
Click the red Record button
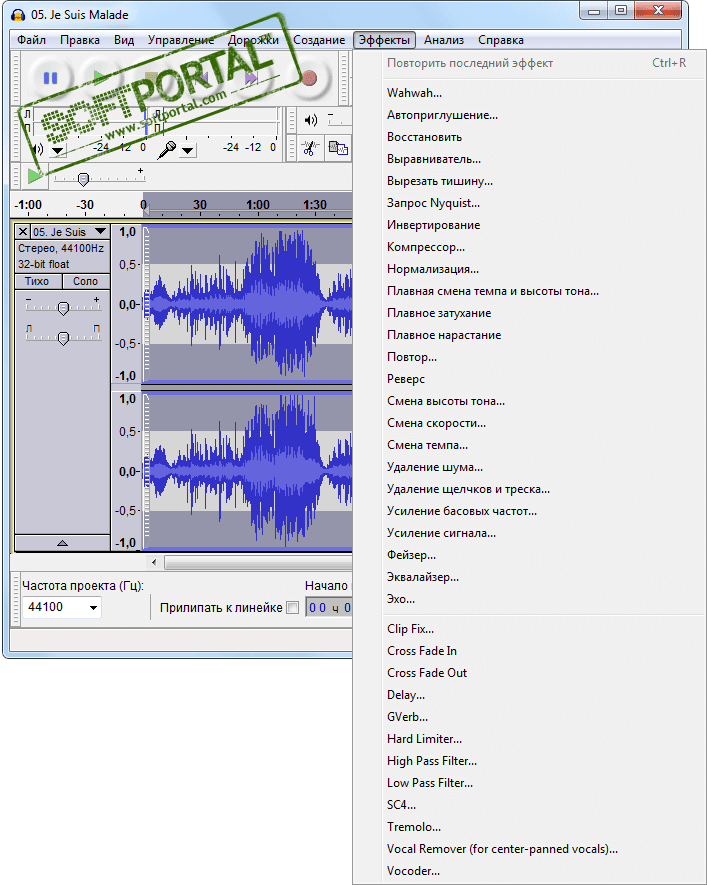(309, 77)
